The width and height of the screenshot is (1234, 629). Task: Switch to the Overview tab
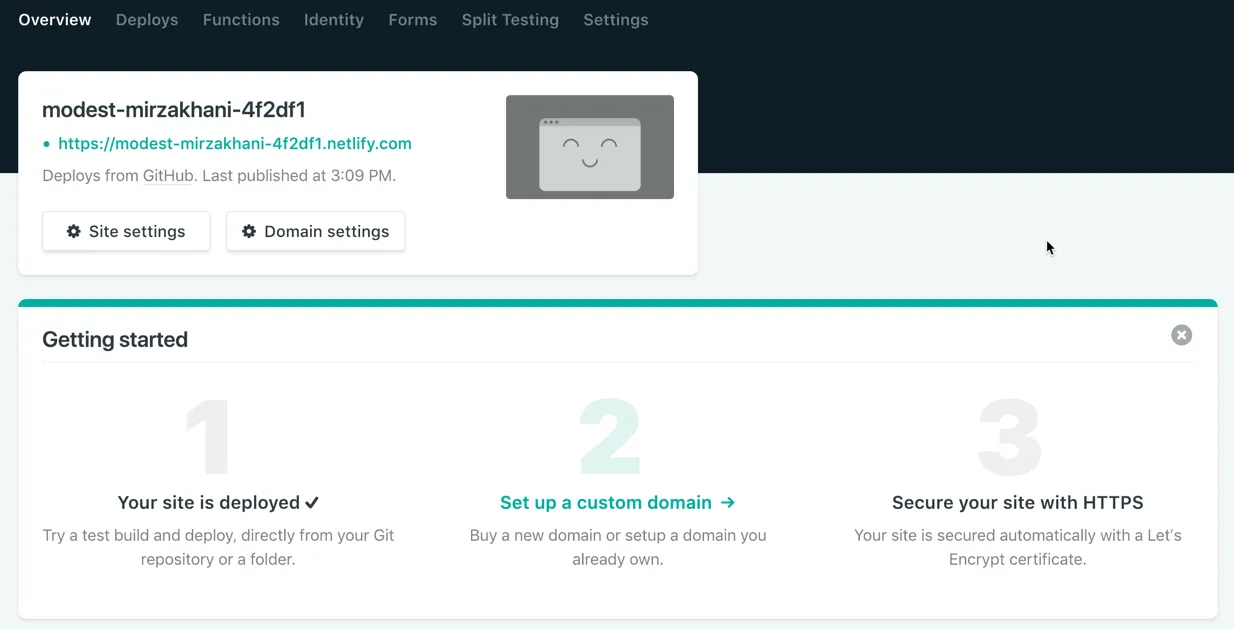[x=55, y=20]
